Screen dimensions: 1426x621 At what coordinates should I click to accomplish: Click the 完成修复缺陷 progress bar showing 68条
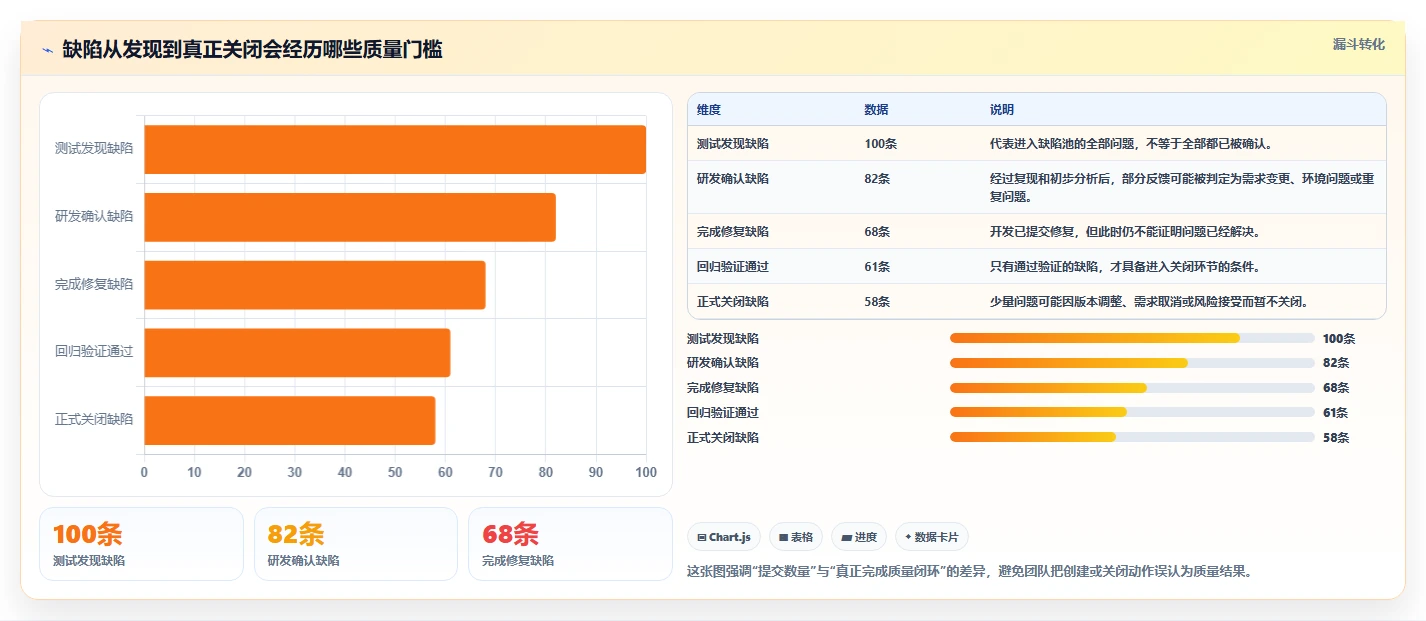(x=1132, y=388)
